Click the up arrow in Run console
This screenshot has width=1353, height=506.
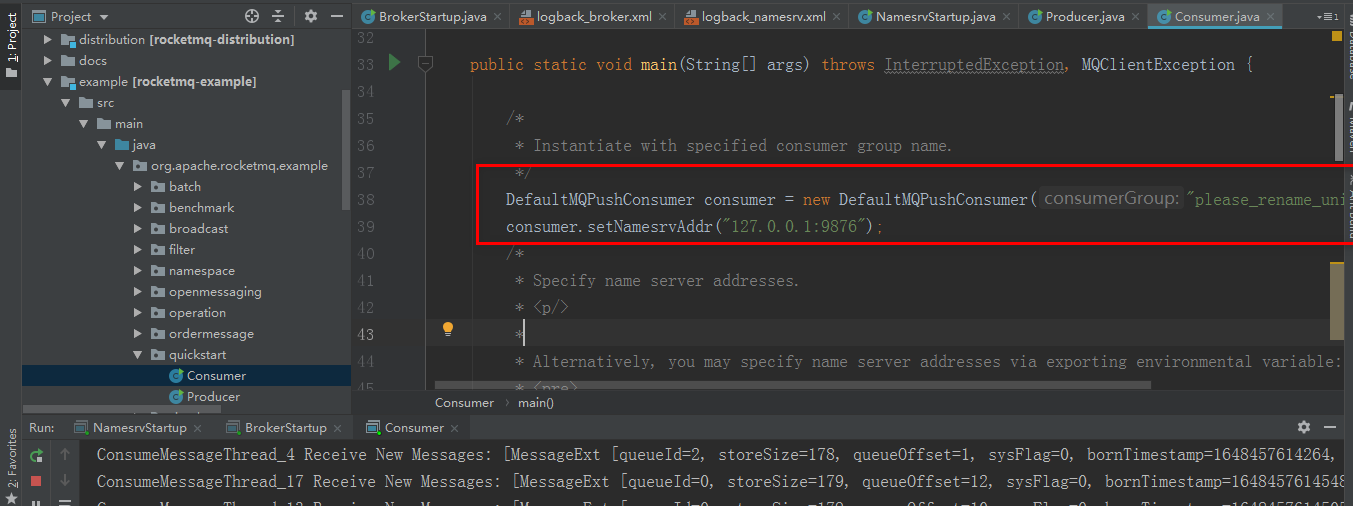65,455
